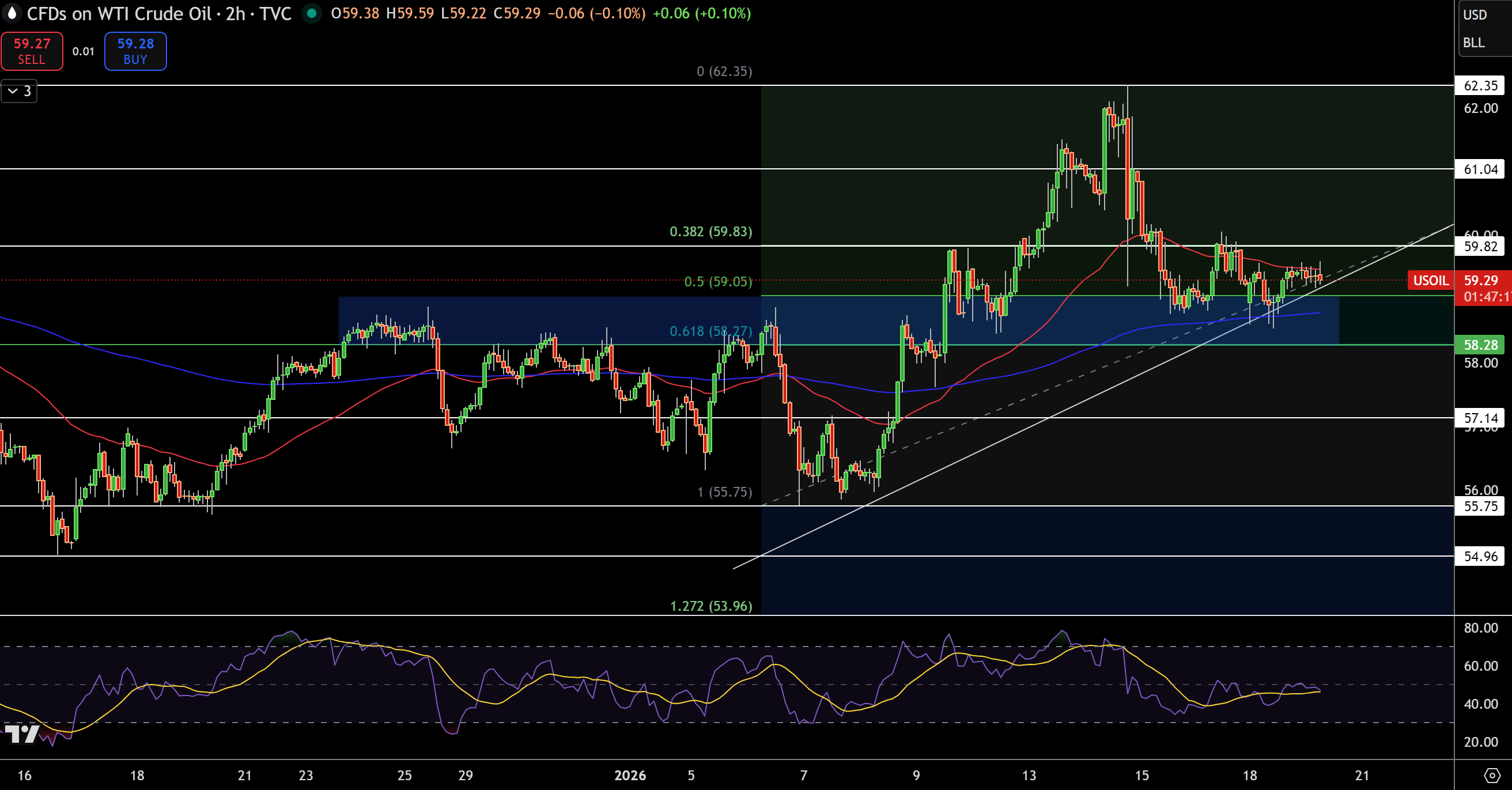Click the 62.35 price axis label
The image size is (1512, 790).
coord(1480,86)
